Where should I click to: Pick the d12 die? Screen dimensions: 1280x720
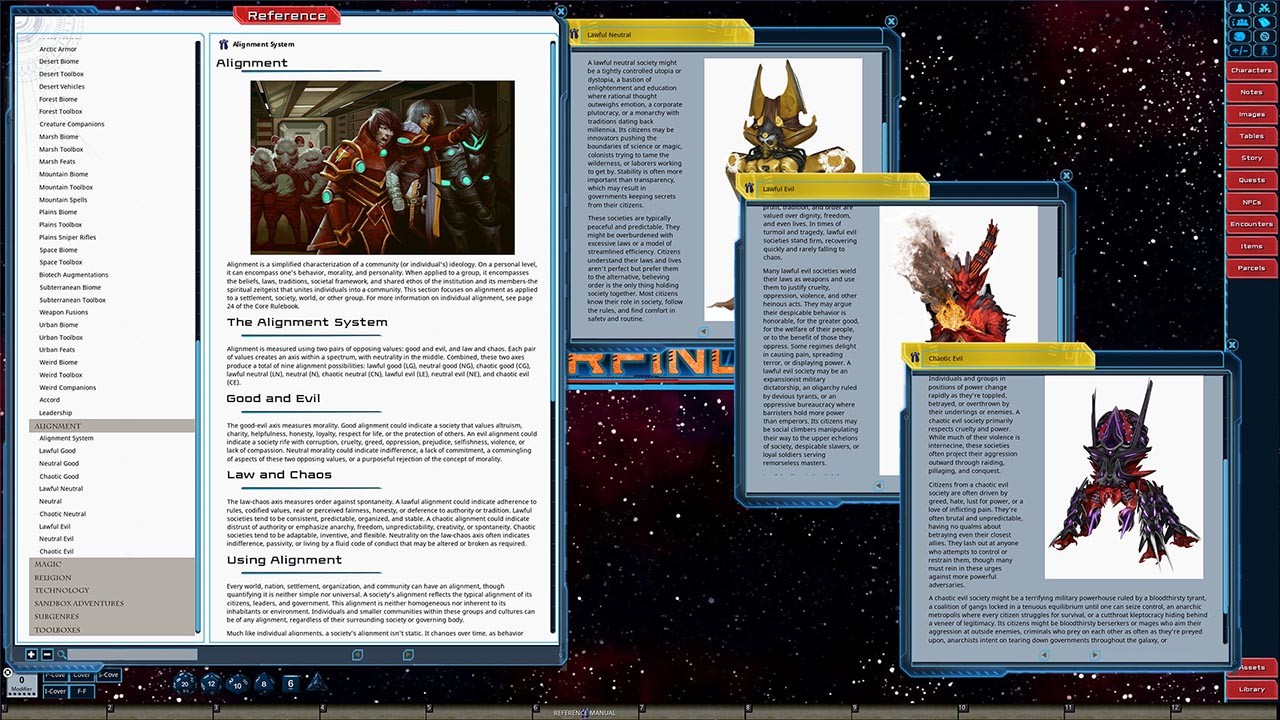coord(210,684)
